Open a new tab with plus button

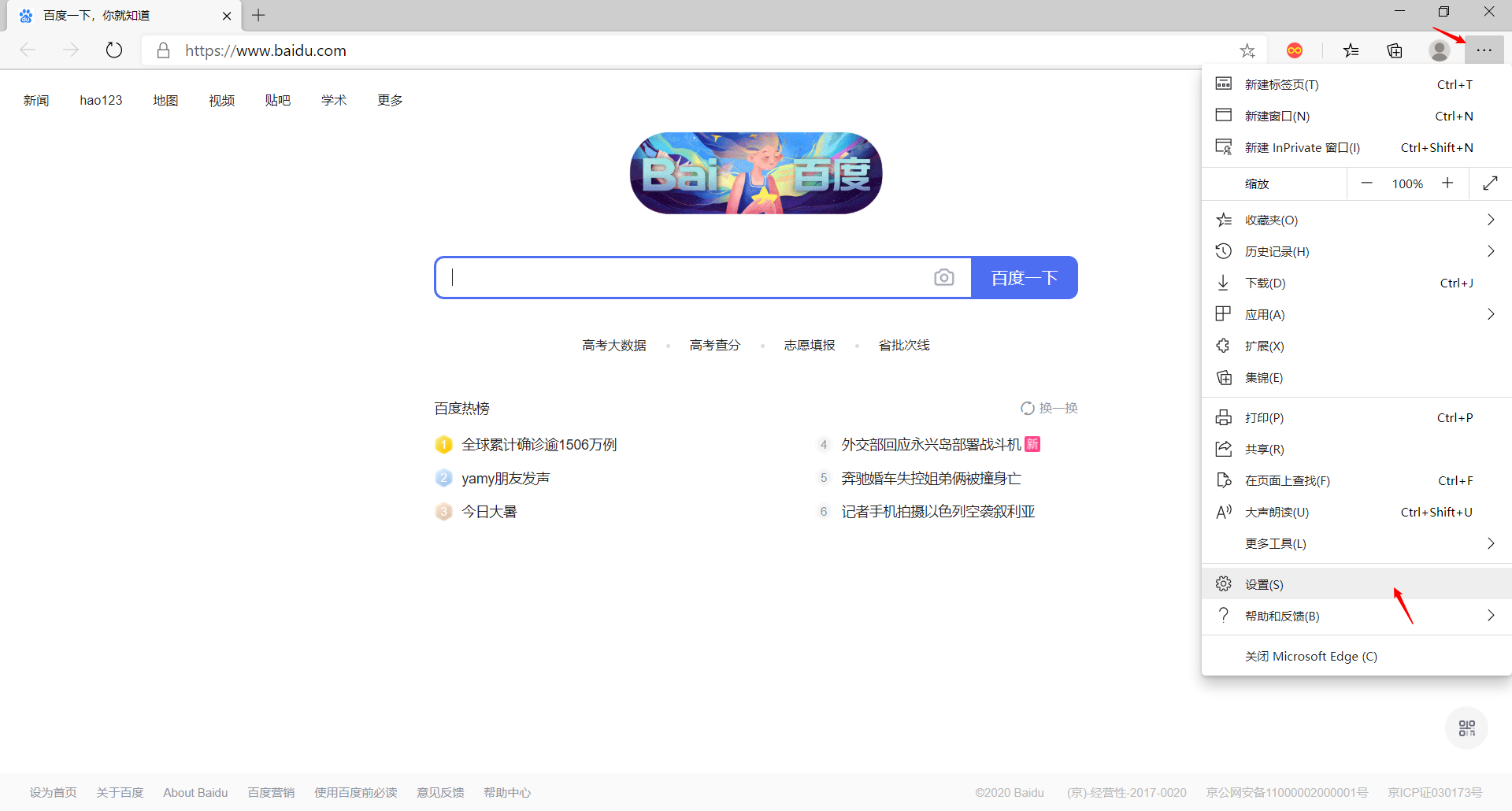tap(258, 15)
